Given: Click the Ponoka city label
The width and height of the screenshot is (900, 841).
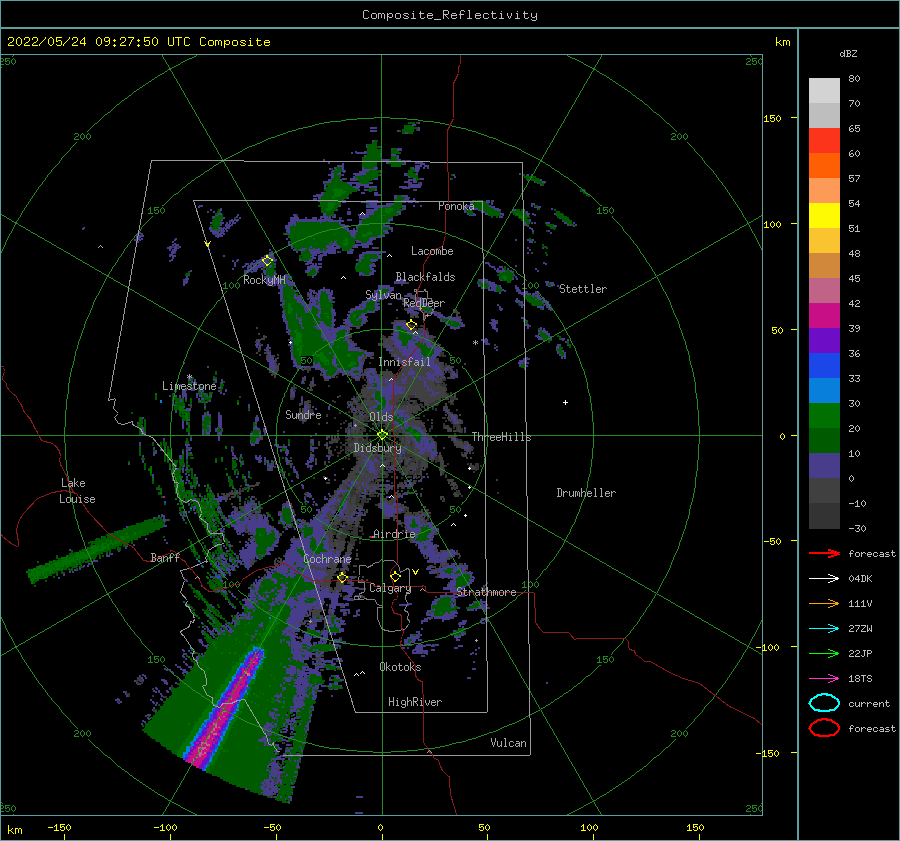Looking at the screenshot, I should pos(456,206).
